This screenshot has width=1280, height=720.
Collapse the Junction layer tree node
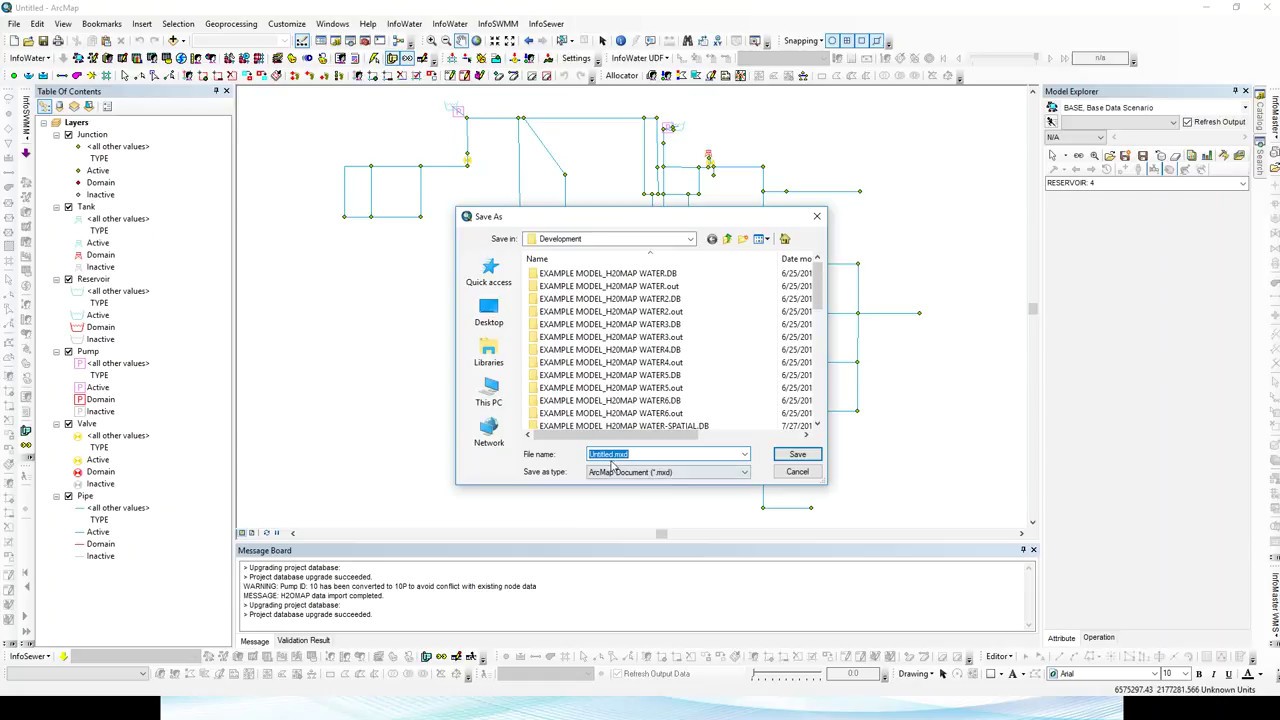click(x=57, y=135)
